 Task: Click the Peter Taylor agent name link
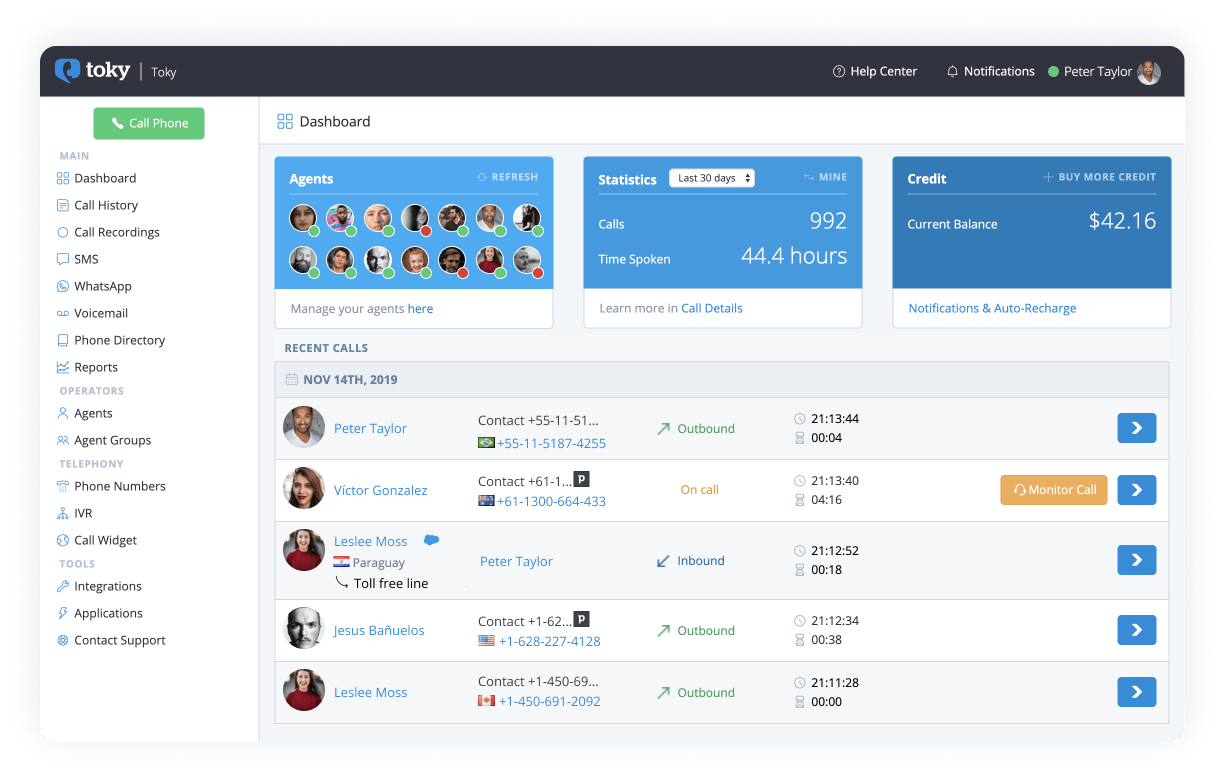(x=370, y=428)
